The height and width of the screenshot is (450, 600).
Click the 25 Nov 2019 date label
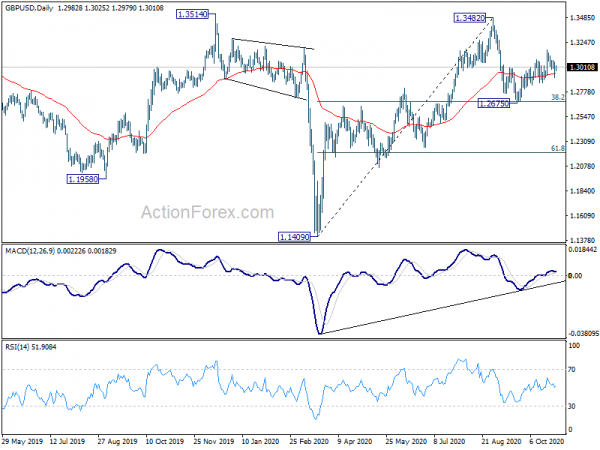pyautogui.click(x=213, y=441)
